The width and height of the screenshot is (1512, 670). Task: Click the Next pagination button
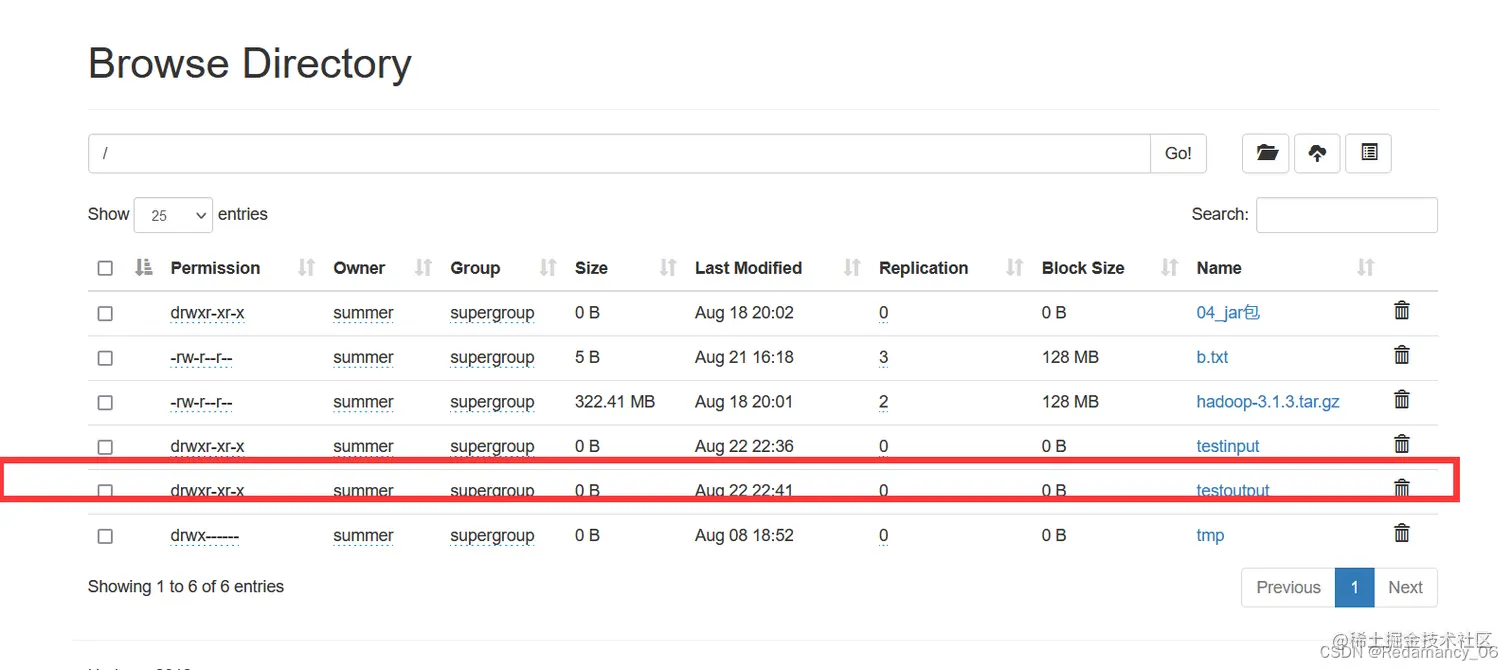pyautogui.click(x=1405, y=587)
